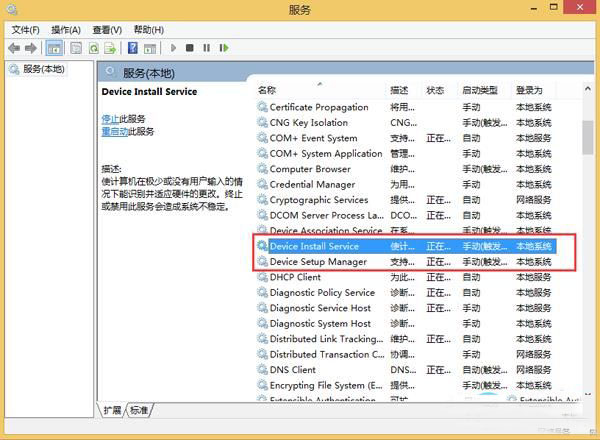Click the Back arrow in toolbar
The height and width of the screenshot is (440, 600).
(x=13, y=48)
